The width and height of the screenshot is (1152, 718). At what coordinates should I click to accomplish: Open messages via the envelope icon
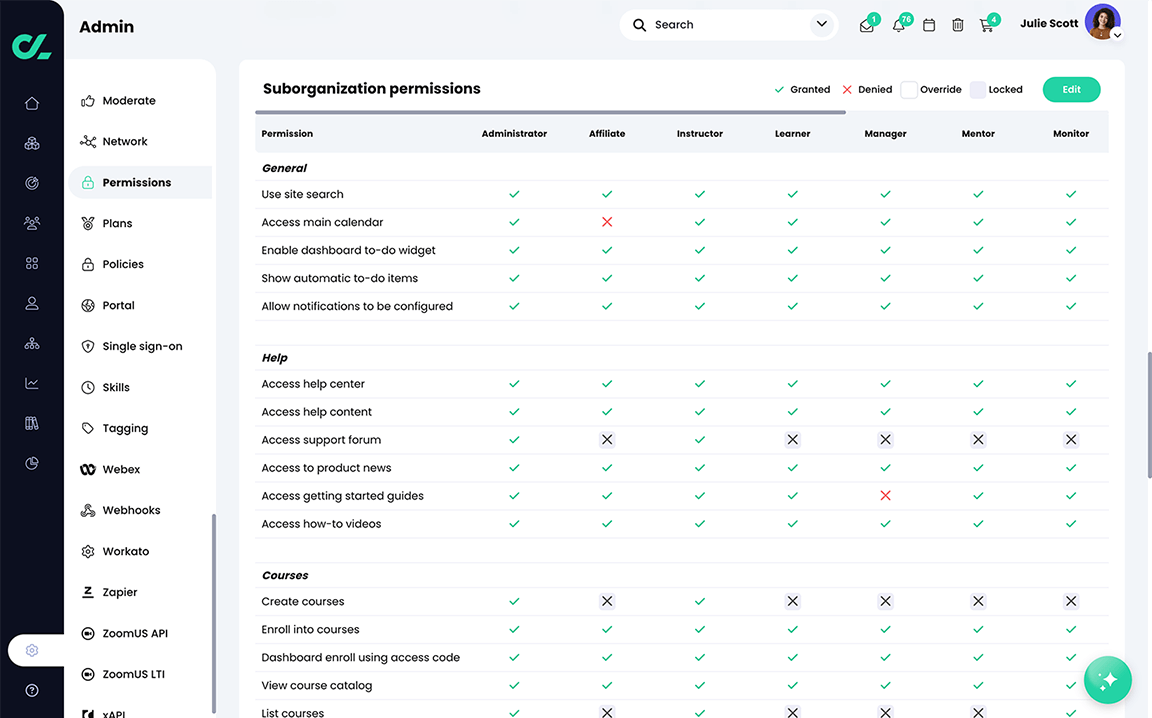(x=866, y=24)
